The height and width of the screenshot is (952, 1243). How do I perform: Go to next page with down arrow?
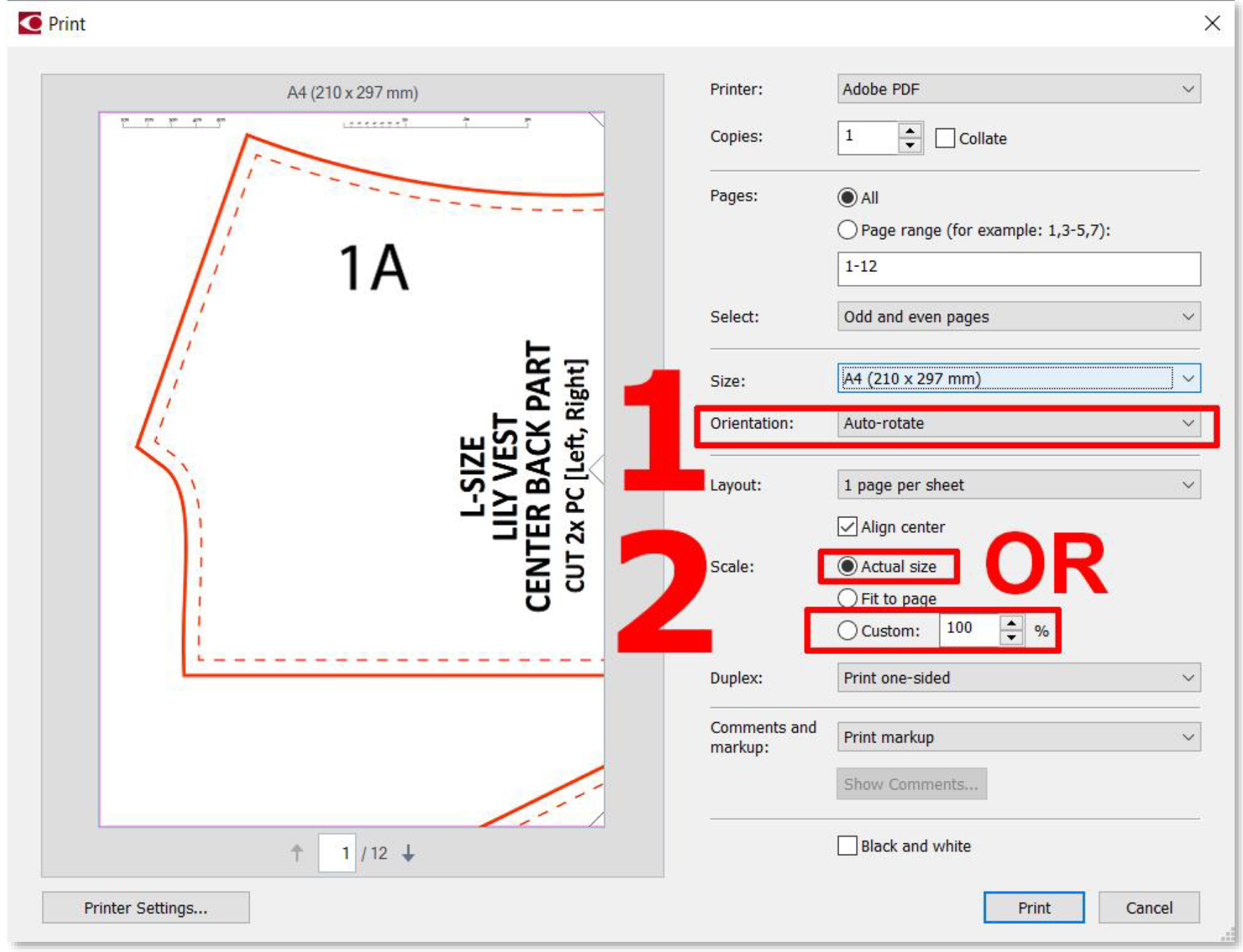tap(408, 853)
